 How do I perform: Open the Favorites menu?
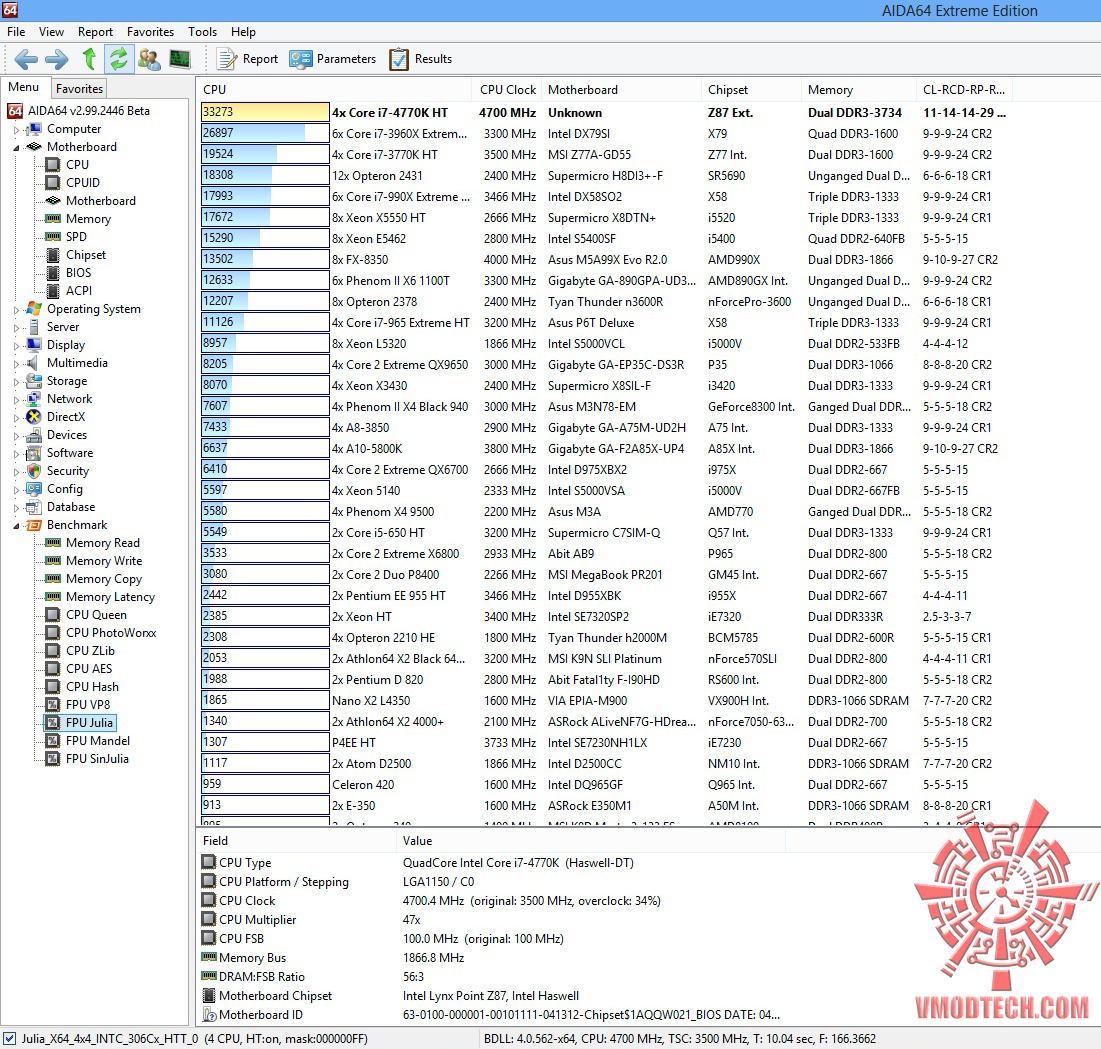pyautogui.click(x=150, y=32)
